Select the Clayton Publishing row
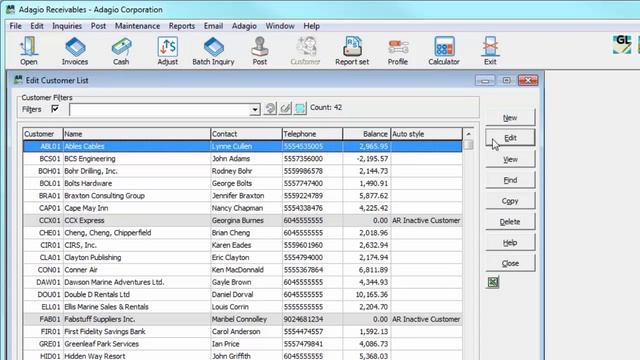 242,258
